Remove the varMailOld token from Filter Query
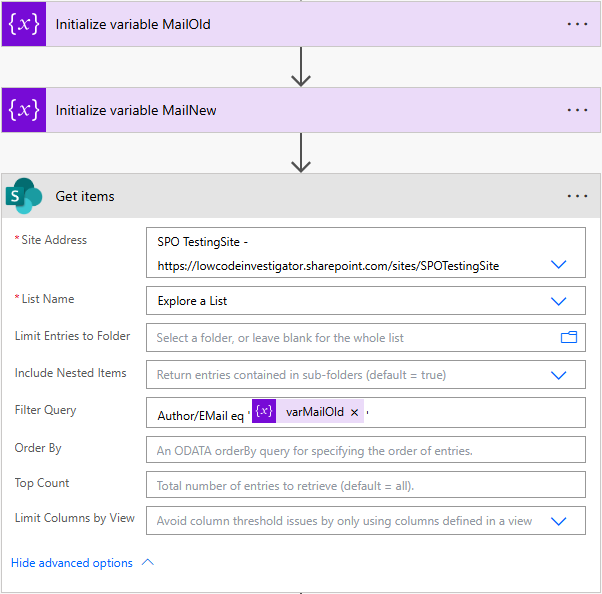The height and width of the screenshot is (594, 602). click(354, 412)
